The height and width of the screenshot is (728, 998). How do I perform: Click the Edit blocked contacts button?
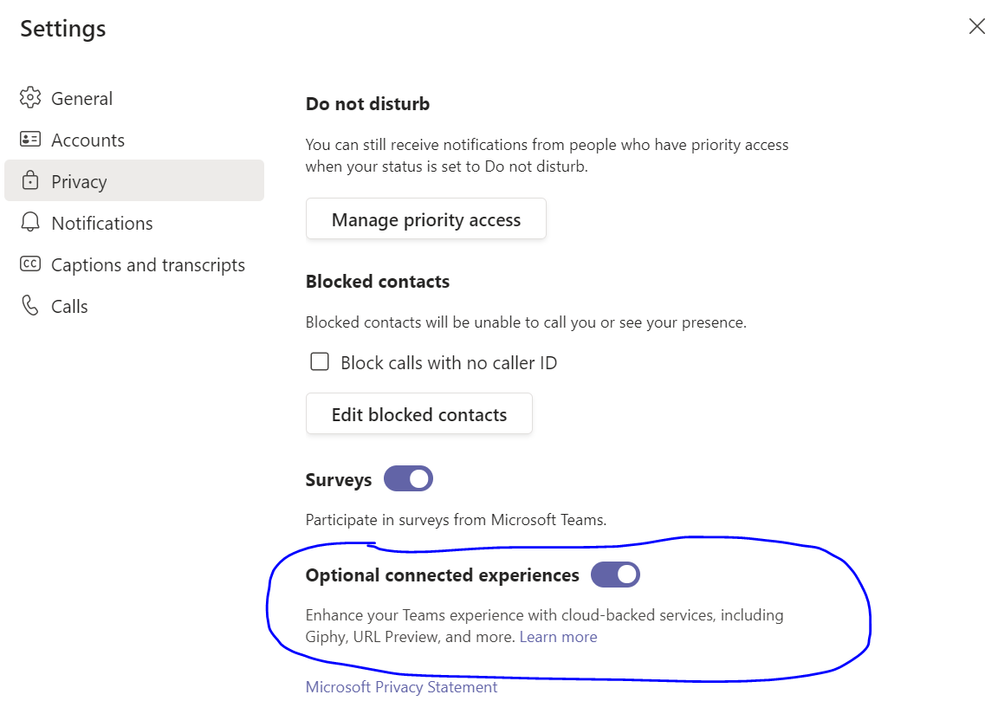pos(419,414)
